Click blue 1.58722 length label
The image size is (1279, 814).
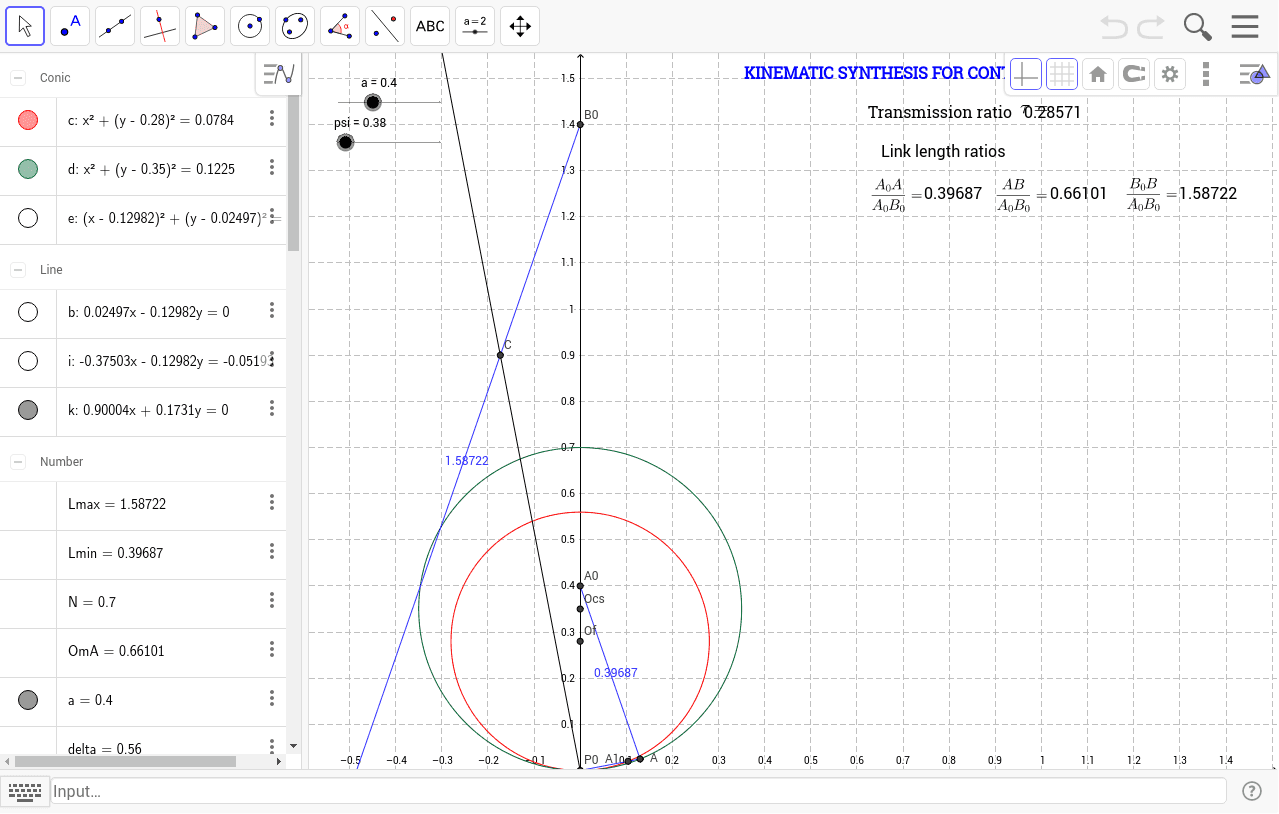click(x=467, y=461)
